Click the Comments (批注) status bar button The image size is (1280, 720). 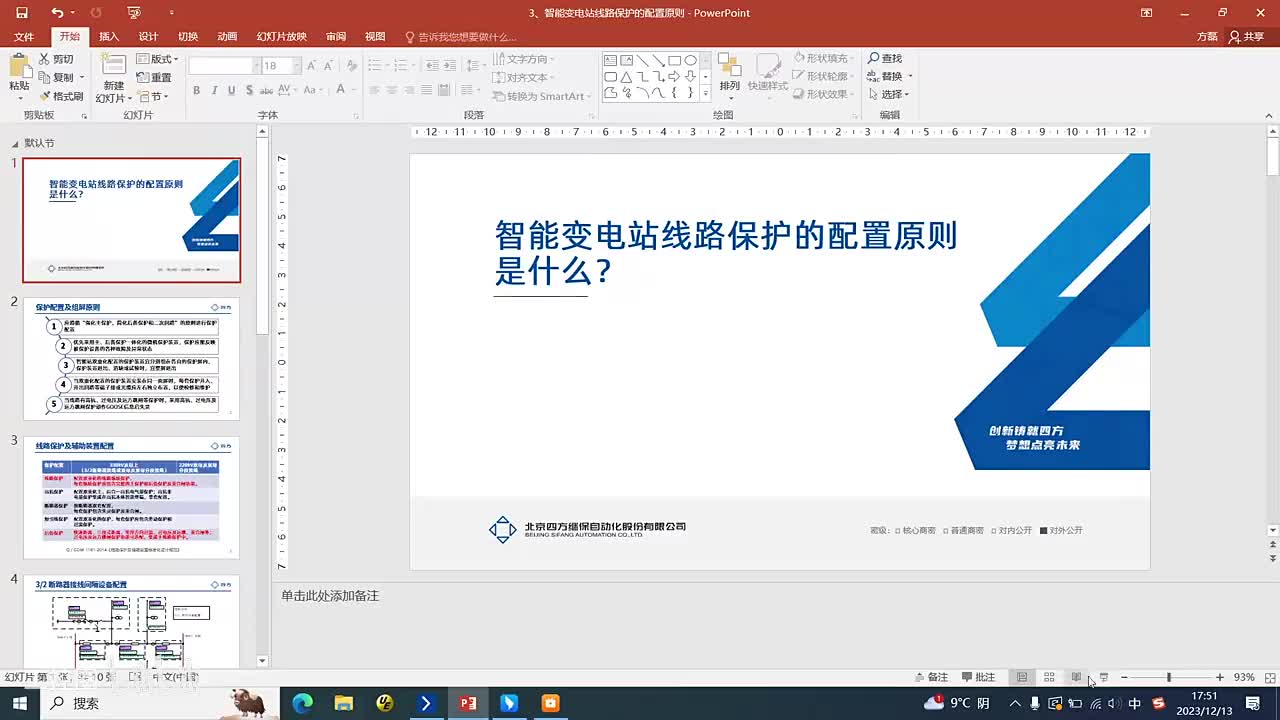978,677
